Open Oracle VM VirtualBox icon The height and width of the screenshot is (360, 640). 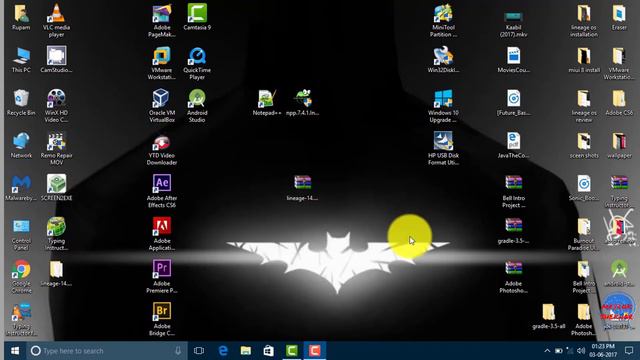(162, 106)
